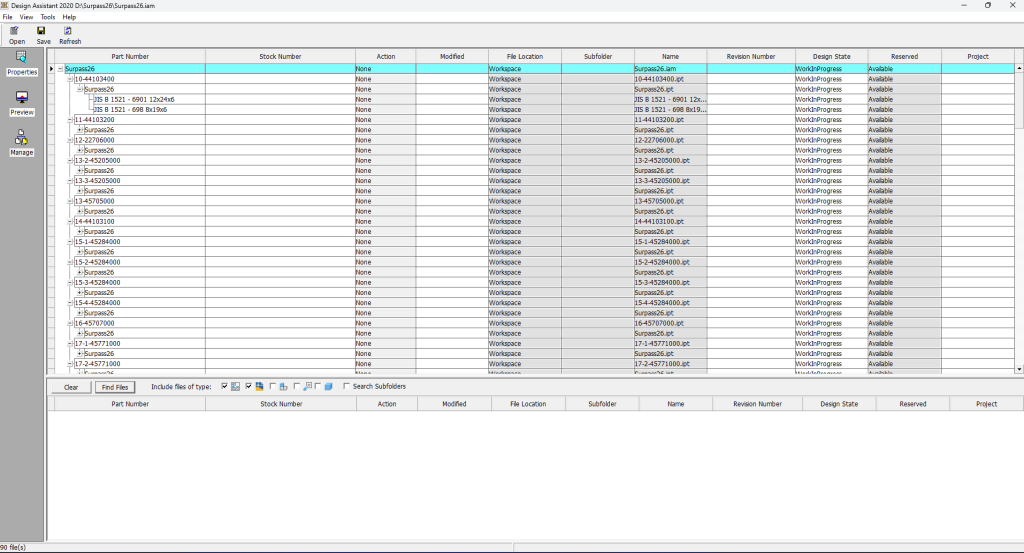This screenshot has height=553, width=1024.
Task: Open the File menu
Action: tap(8, 17)
